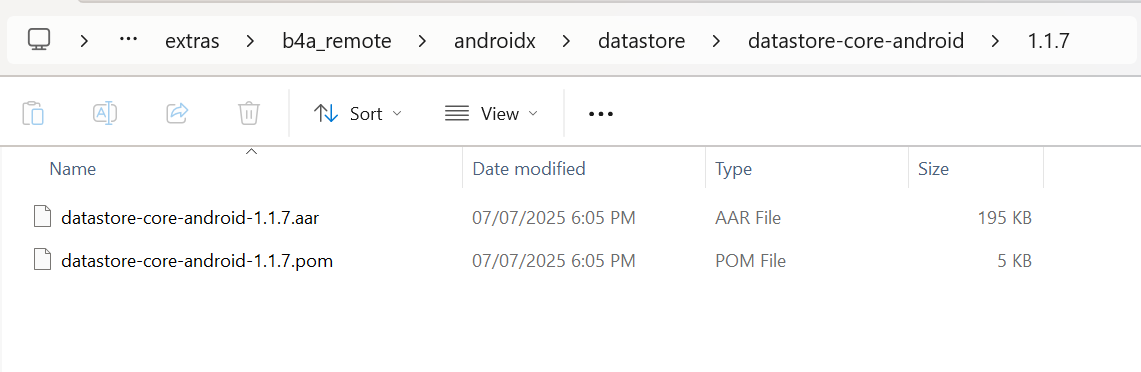Screen dimensions: 1141x372
Task: Expand chevron after b4a_remote breadcrumb
Action: tap(423, 41)
